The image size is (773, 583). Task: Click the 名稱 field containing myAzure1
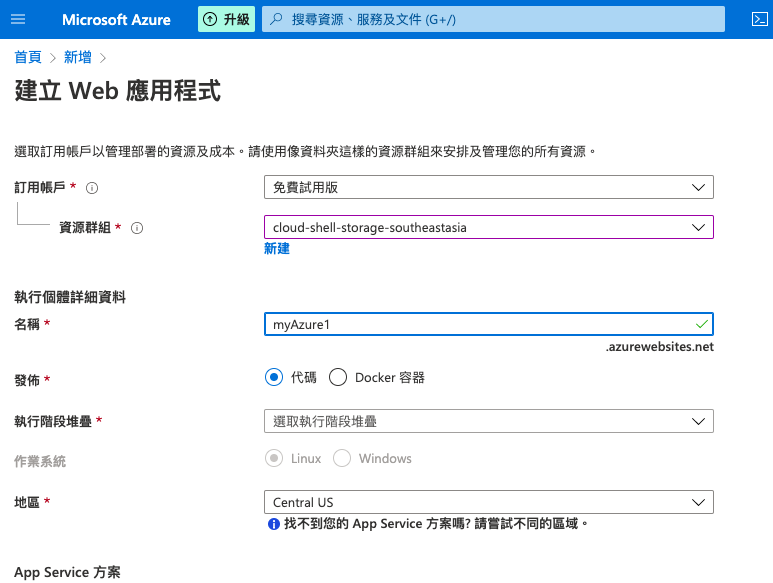[x=489, y=324]
